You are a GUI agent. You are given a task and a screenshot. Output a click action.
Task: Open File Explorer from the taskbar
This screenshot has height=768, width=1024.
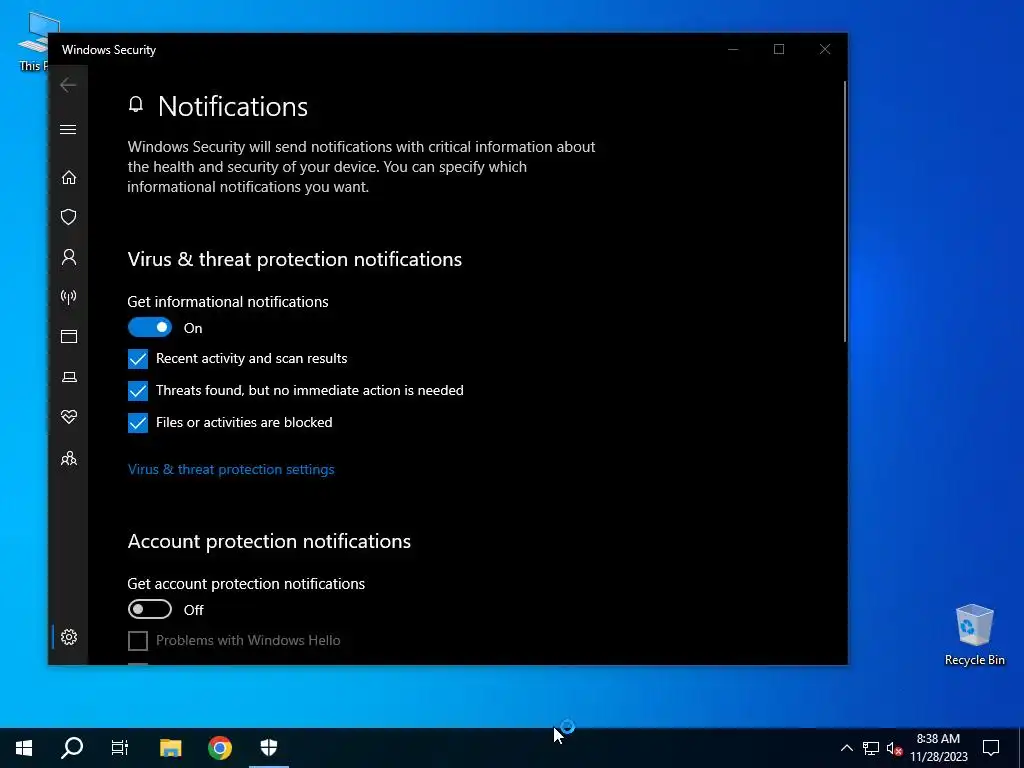click(170, 748)
